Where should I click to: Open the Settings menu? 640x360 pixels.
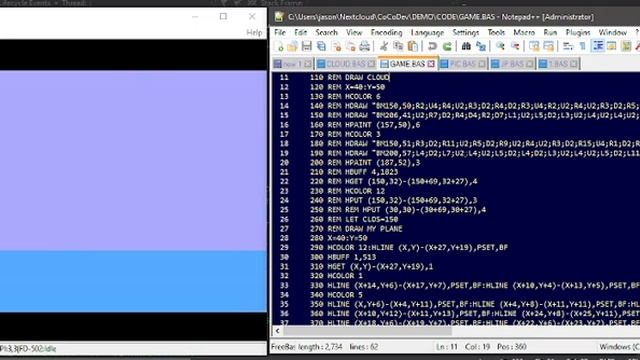point(466,32)
